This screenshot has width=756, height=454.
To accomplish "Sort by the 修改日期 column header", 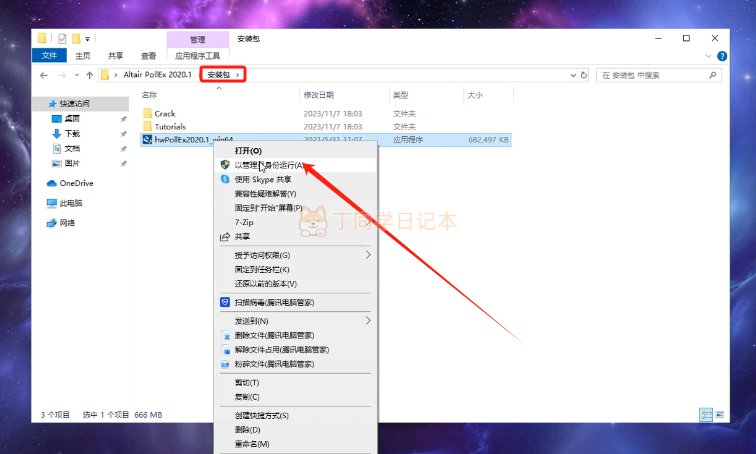I will 318,95.
